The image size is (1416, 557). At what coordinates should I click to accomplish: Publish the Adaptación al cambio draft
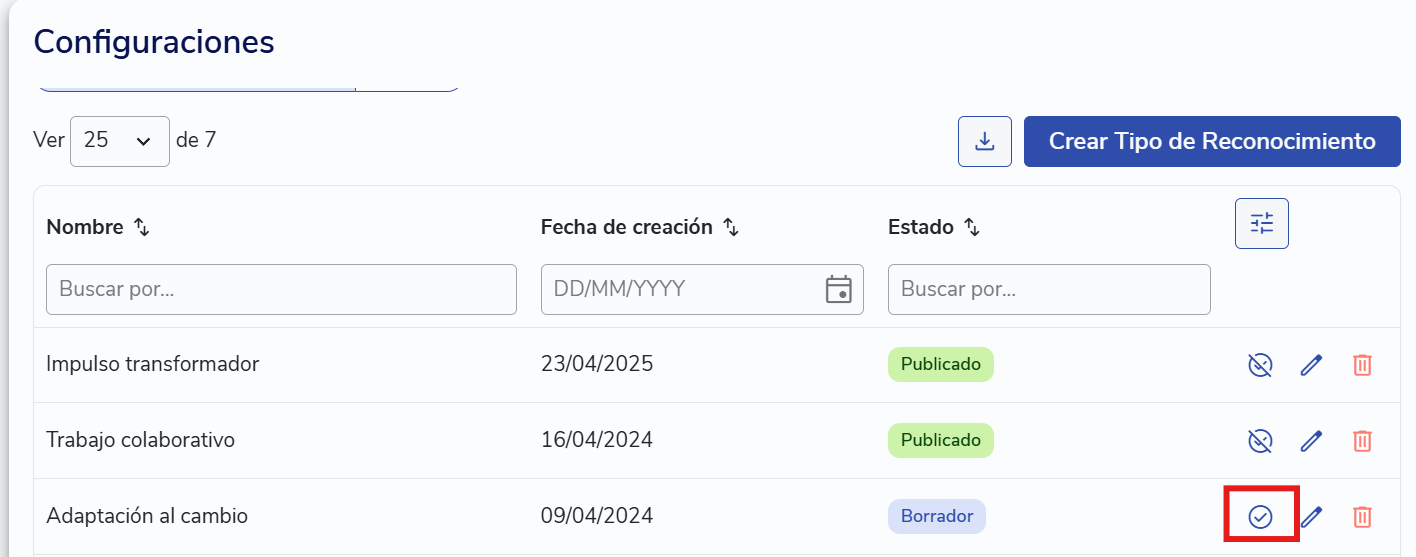tap(1260, 517)
